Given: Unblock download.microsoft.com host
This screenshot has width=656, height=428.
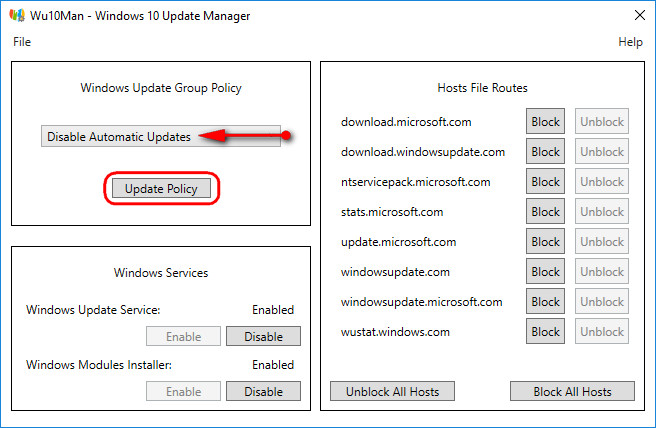Looking at the screenshot, I should (602, 121).
